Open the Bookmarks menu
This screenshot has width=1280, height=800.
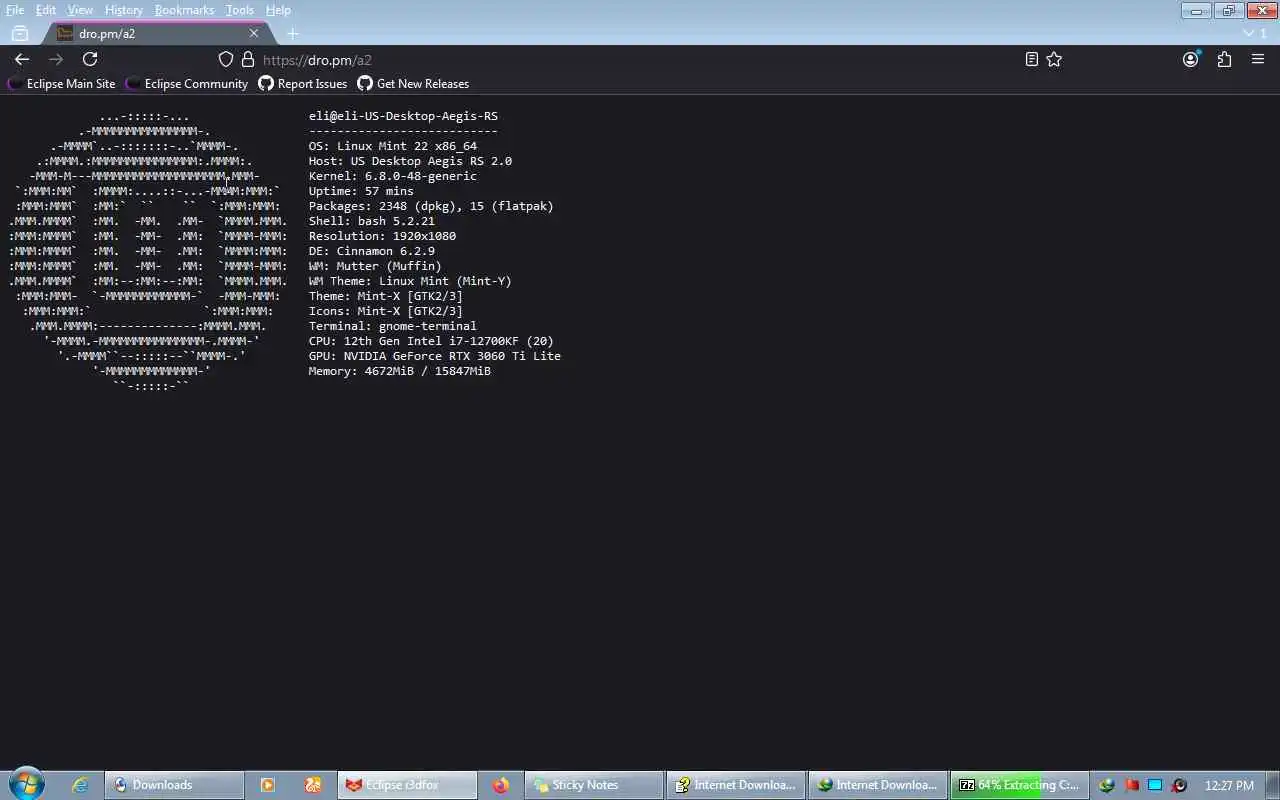[184, 10]
